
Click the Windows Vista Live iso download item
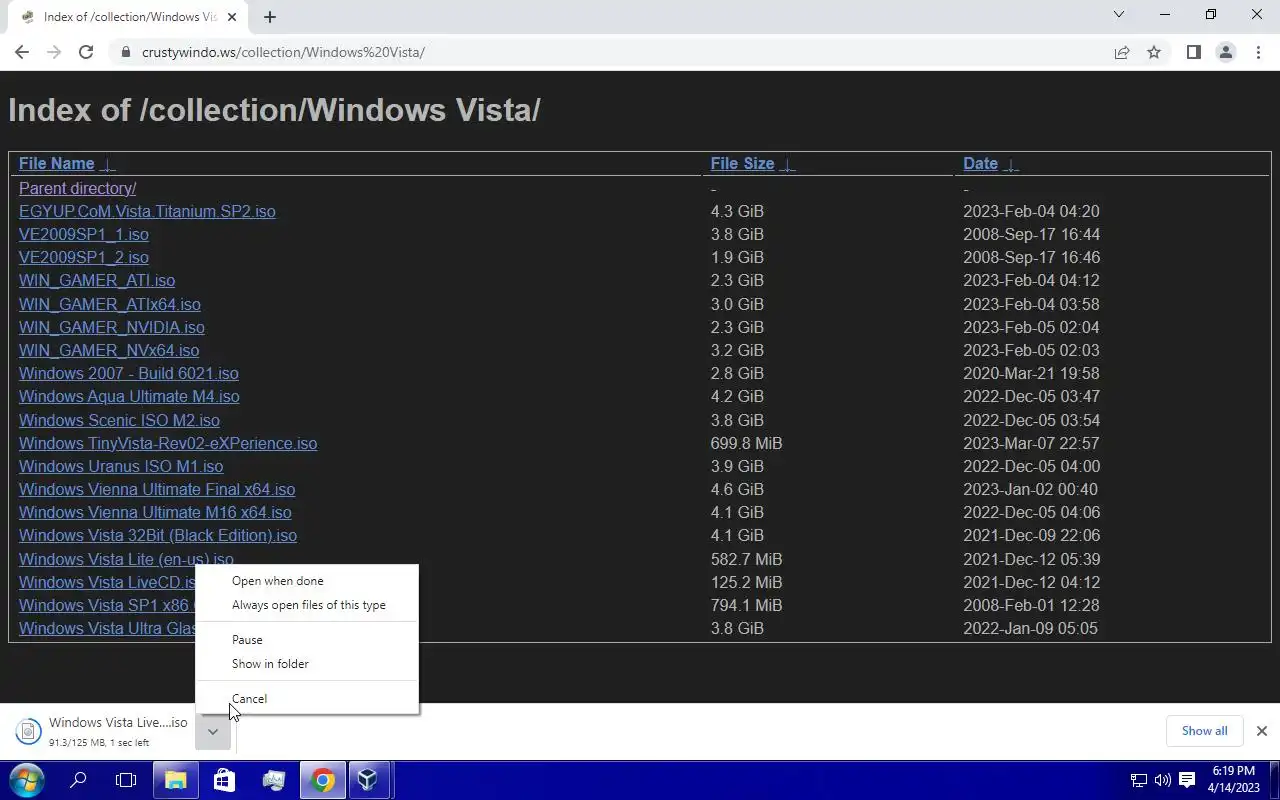103,731
